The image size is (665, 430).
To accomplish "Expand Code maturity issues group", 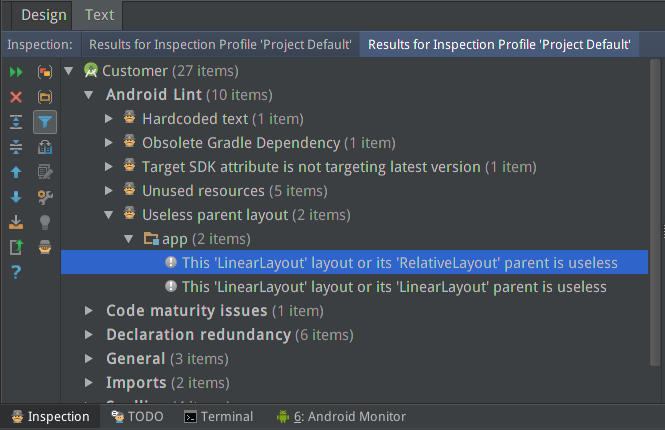I will 88,311.
